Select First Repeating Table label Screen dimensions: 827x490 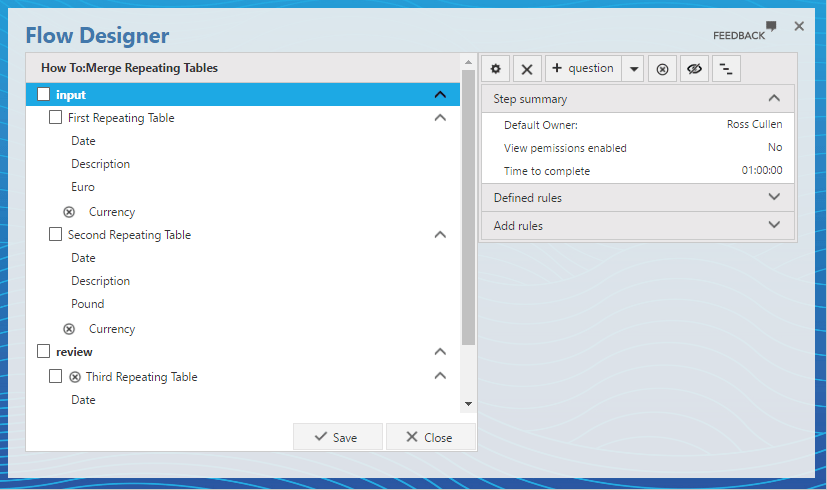click(x=121, y=118)
